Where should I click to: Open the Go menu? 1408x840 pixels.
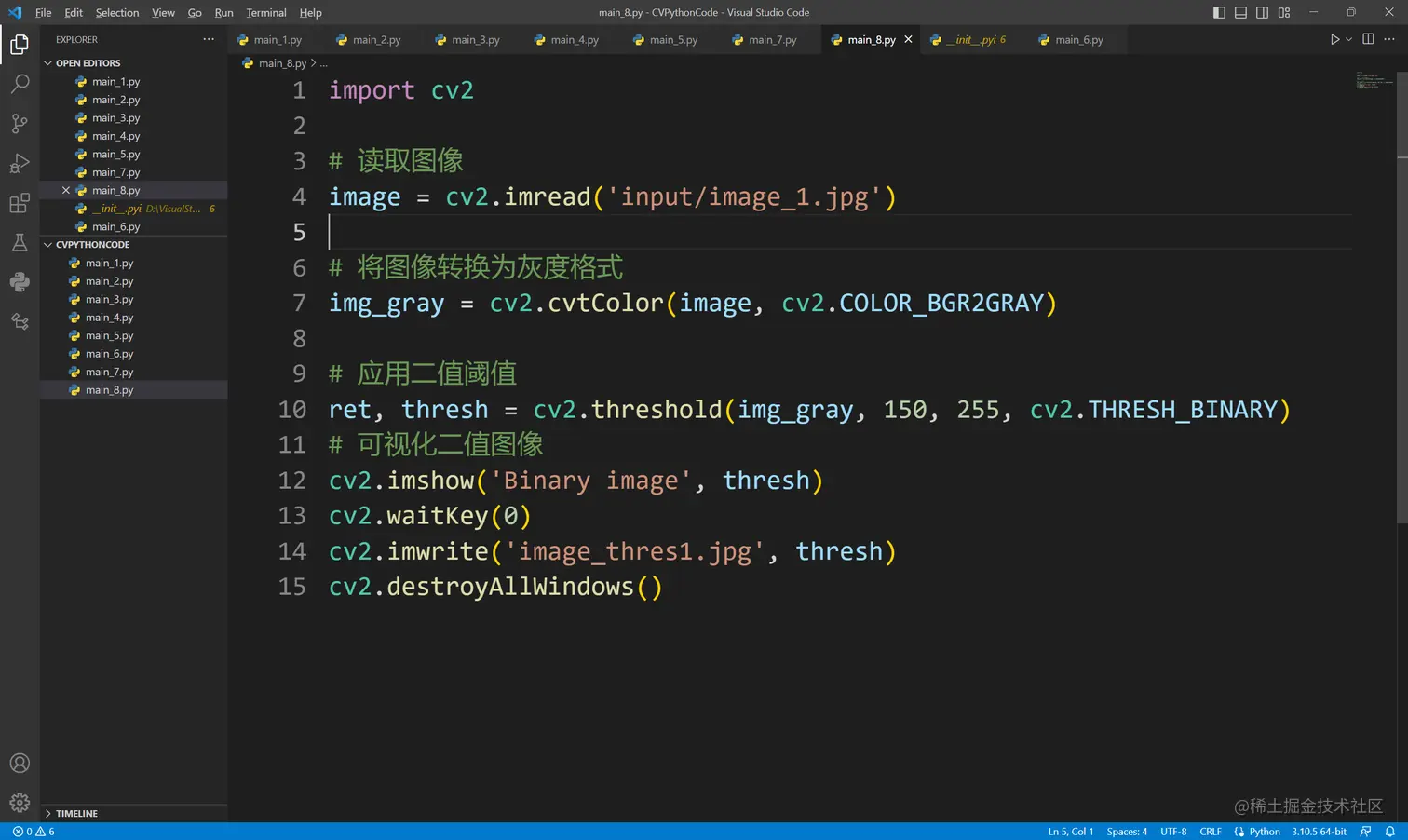(195, 12)
